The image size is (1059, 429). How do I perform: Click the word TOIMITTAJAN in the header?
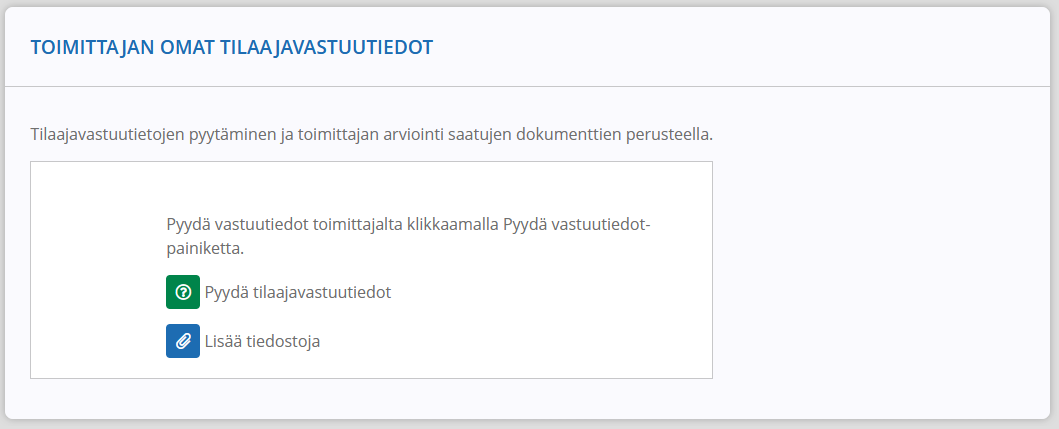[86, 47]
